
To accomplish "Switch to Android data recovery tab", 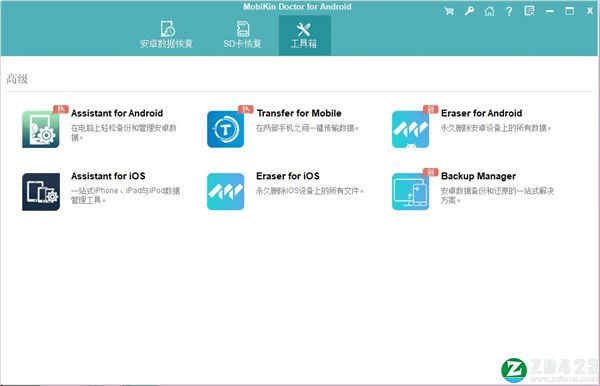I will 166,34.
